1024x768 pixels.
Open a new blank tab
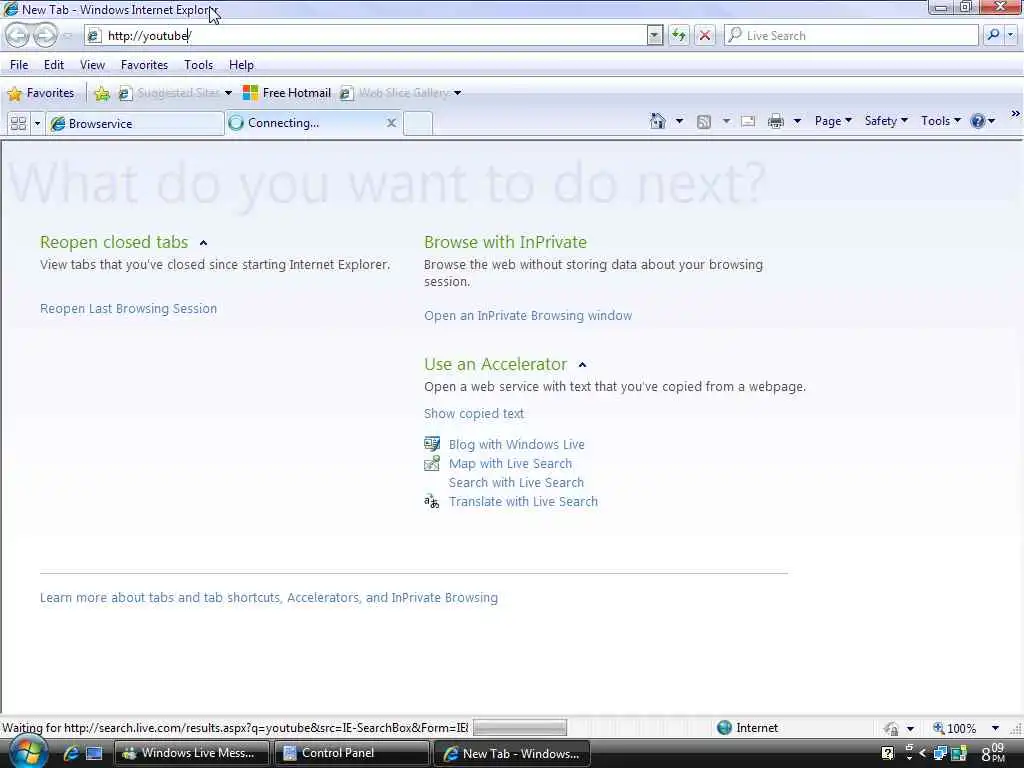click(418, 123)
